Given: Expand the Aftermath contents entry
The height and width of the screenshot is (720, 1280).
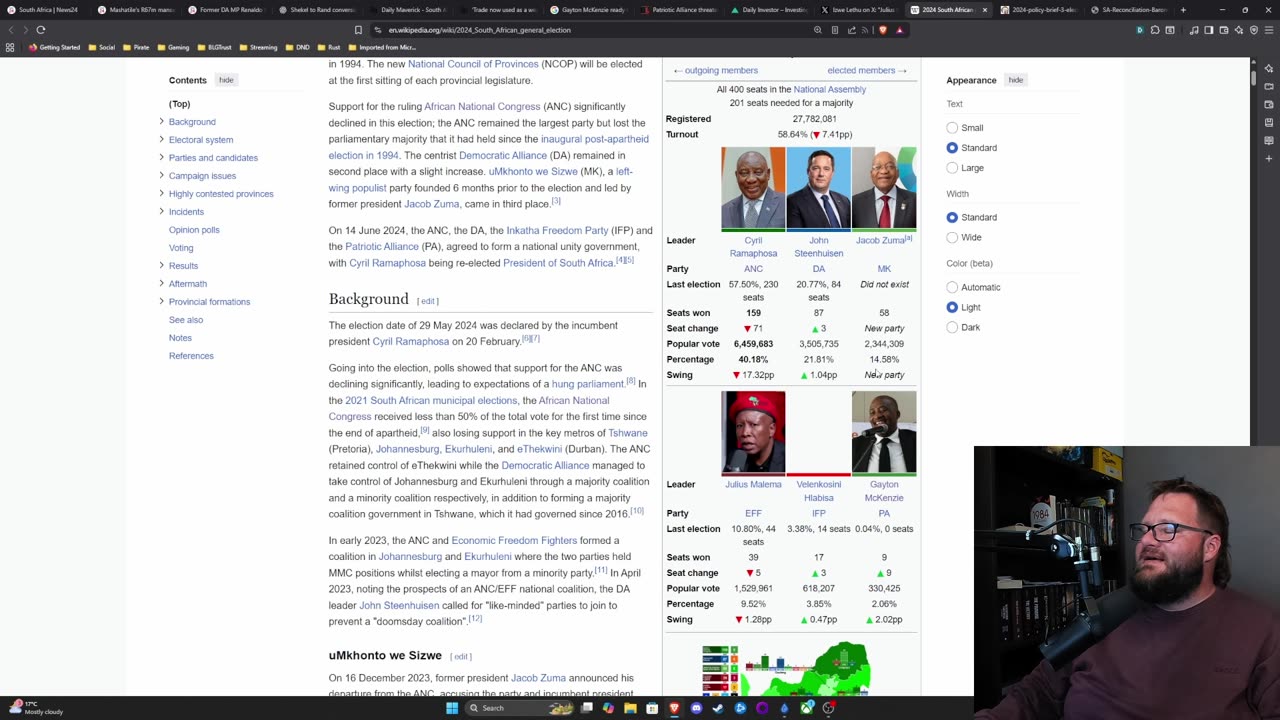Looking at the screenshot, I should 161,284.
